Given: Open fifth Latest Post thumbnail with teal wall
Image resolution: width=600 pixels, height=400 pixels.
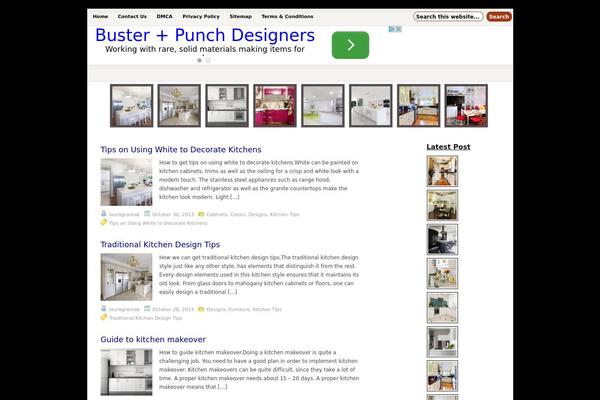Looking at the screenshot, I should click(x=442, y=307).
